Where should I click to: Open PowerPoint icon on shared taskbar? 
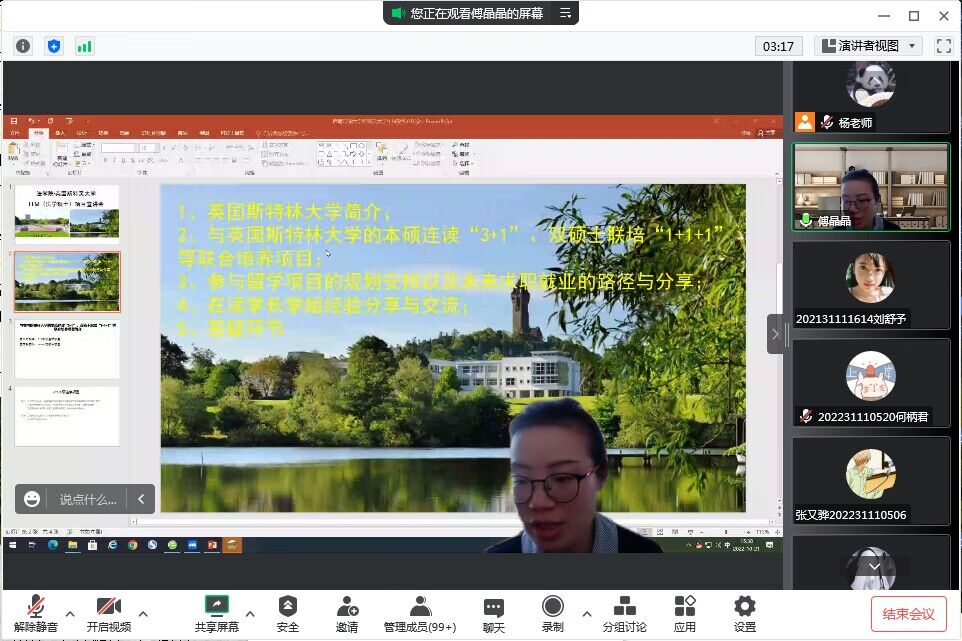[212, 545]
